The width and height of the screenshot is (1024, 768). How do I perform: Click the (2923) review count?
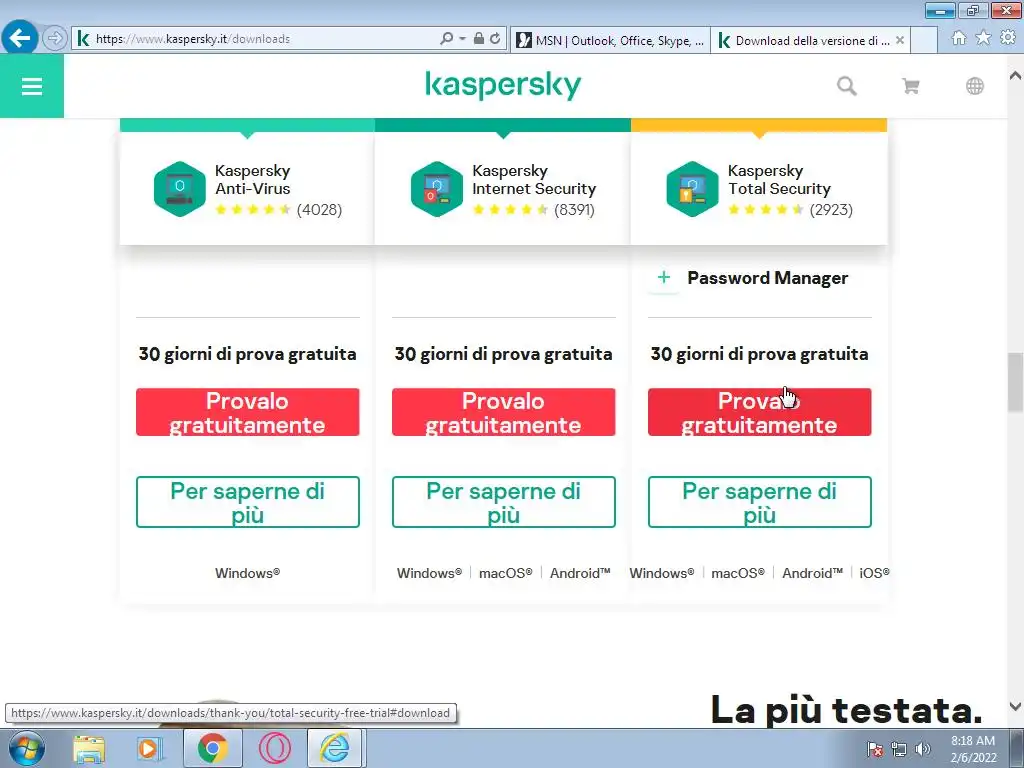tap(831, 210)
